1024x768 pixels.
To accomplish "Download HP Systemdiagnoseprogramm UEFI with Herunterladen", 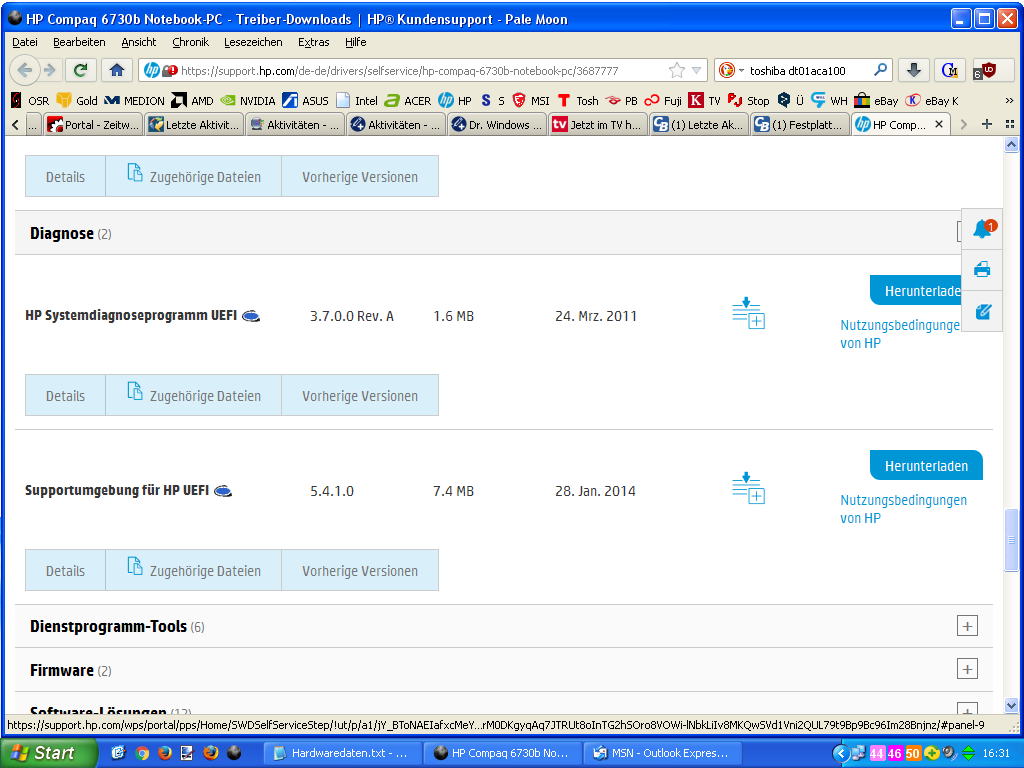I will pos(916,291).
